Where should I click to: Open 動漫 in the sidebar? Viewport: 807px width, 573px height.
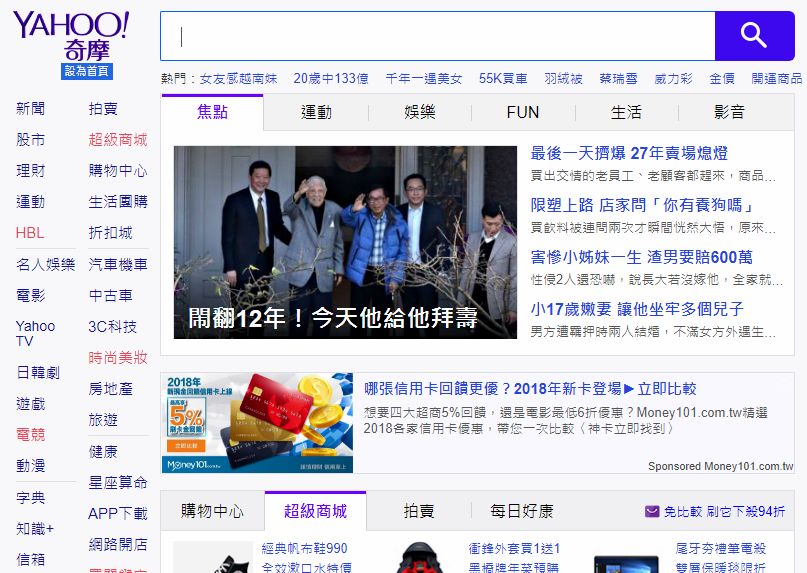(30, 466)
